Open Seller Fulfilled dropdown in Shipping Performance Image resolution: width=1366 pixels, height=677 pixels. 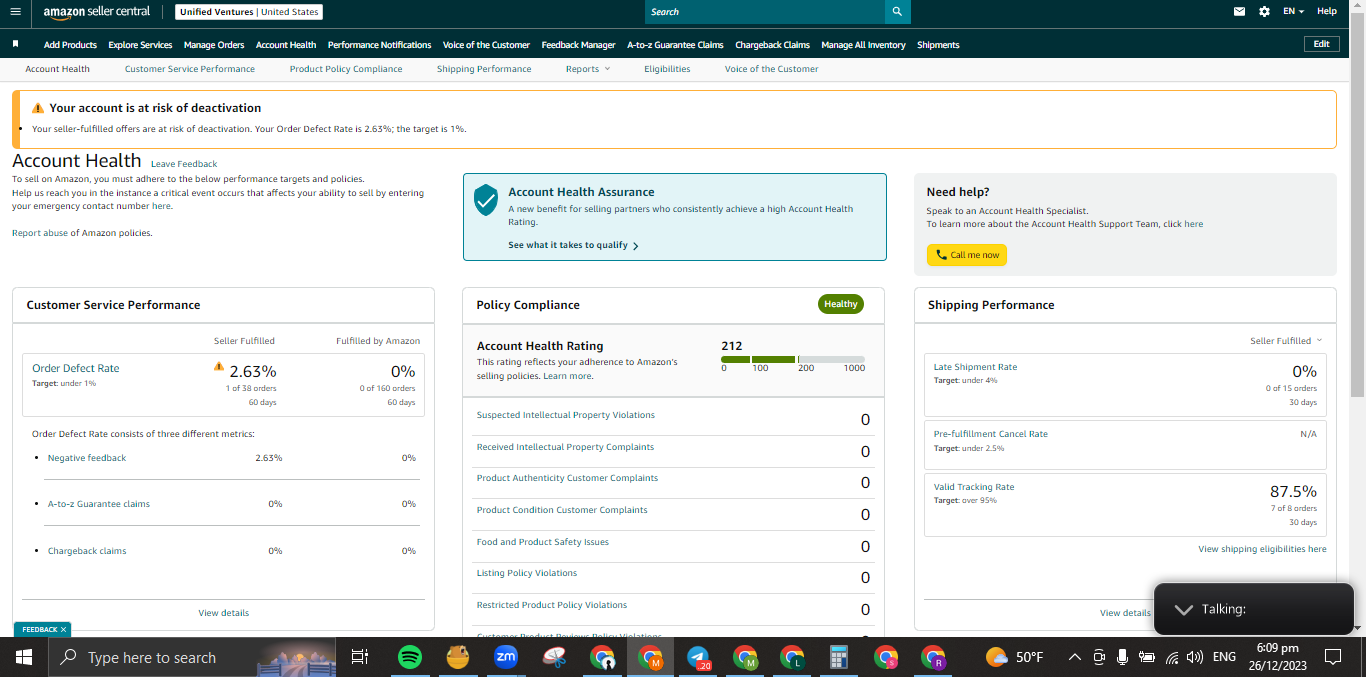pyautogui.click(x=1286, y=341)
